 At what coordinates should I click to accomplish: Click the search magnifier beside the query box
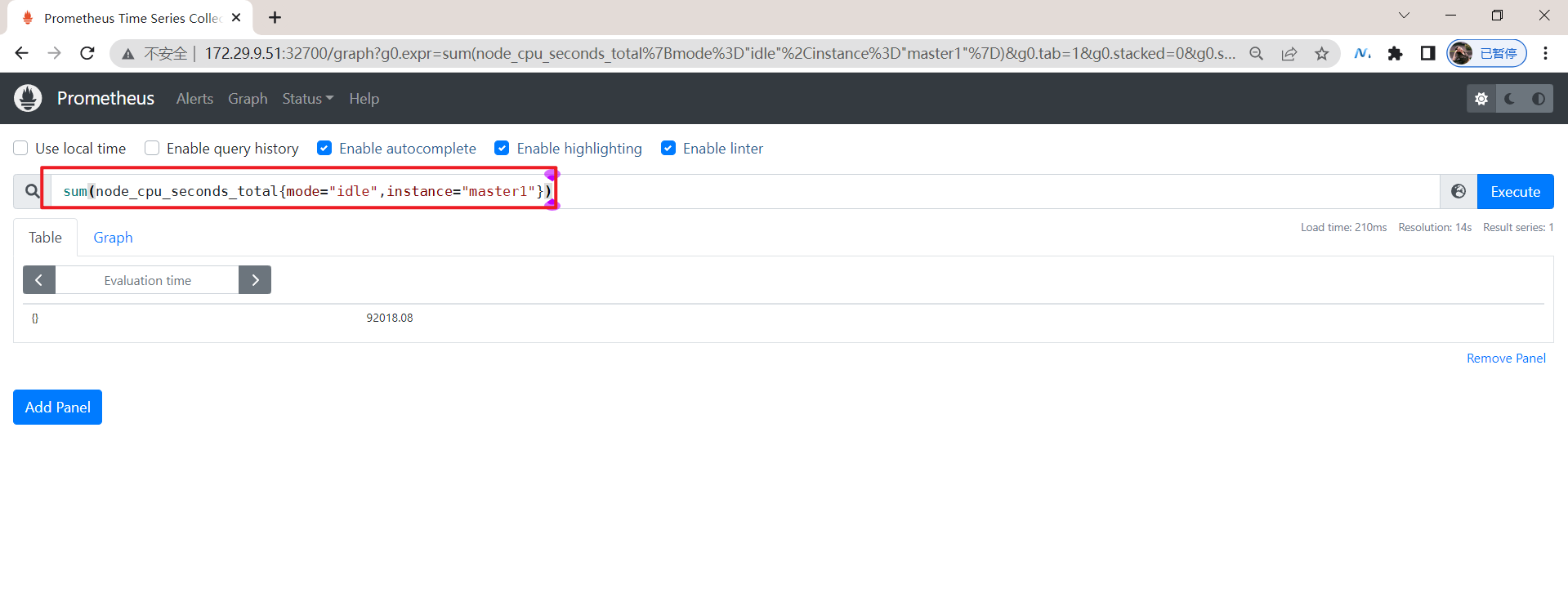[x=32, y=191]
